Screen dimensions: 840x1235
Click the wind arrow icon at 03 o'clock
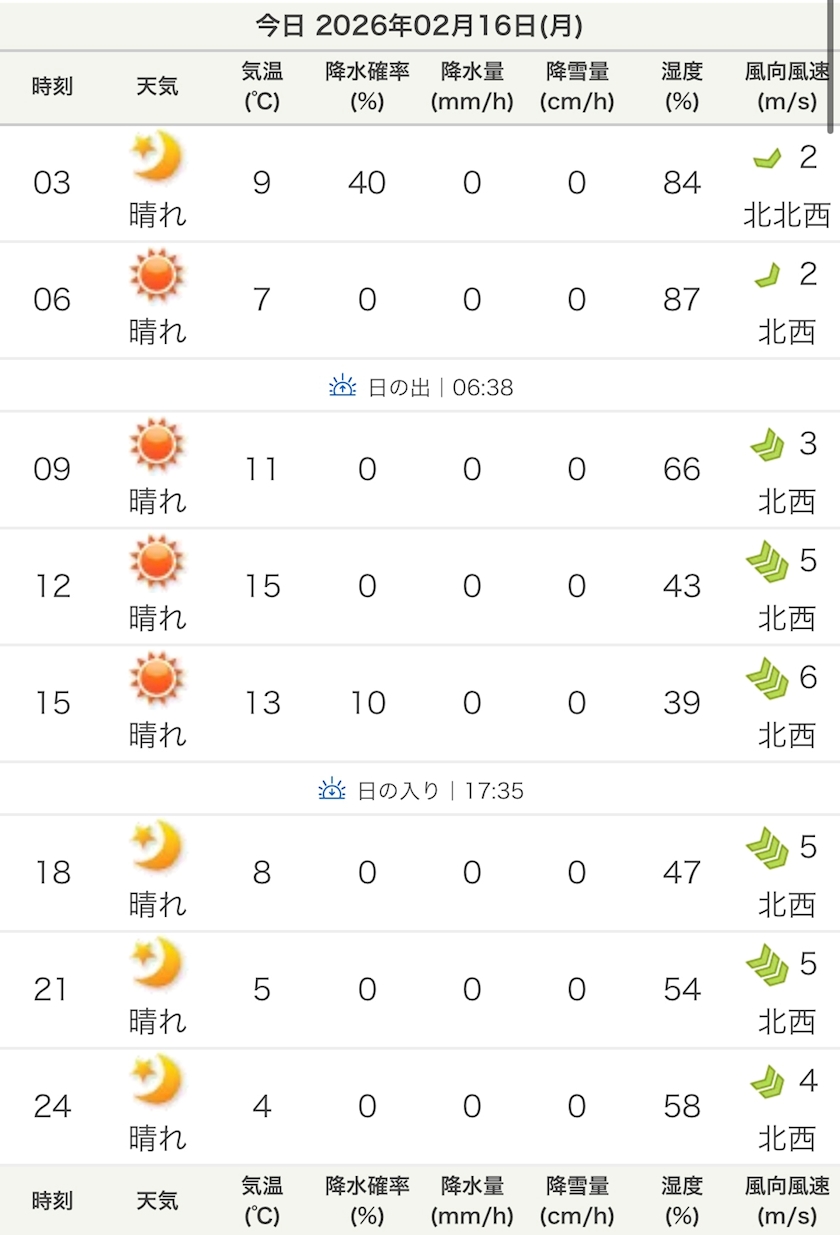coord(767,158)
